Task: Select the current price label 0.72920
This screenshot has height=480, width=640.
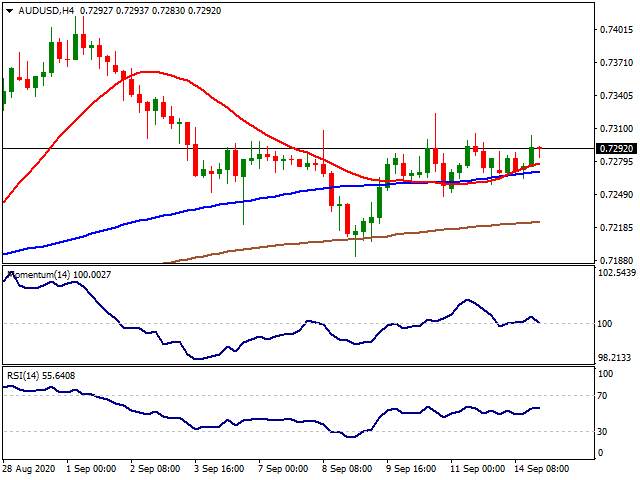Action: tap(617, 149)
